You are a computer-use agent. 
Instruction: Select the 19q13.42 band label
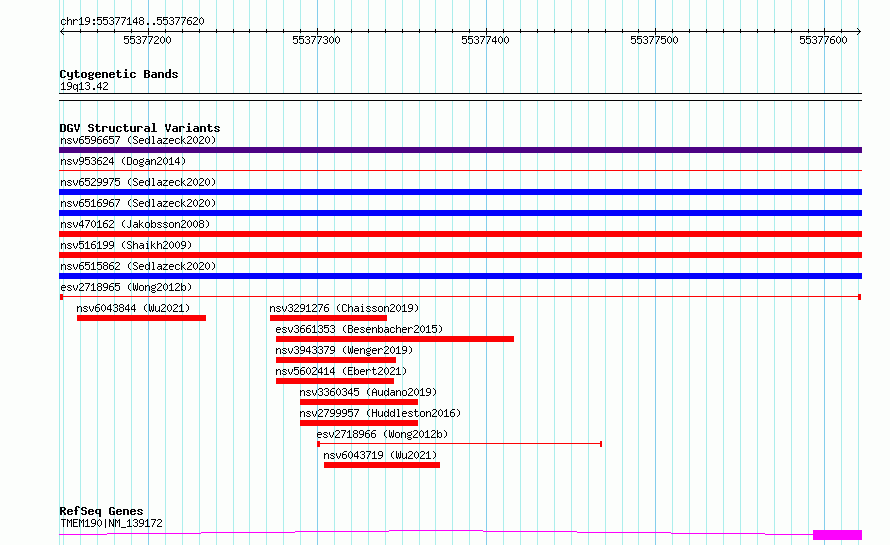coord(84,86)
